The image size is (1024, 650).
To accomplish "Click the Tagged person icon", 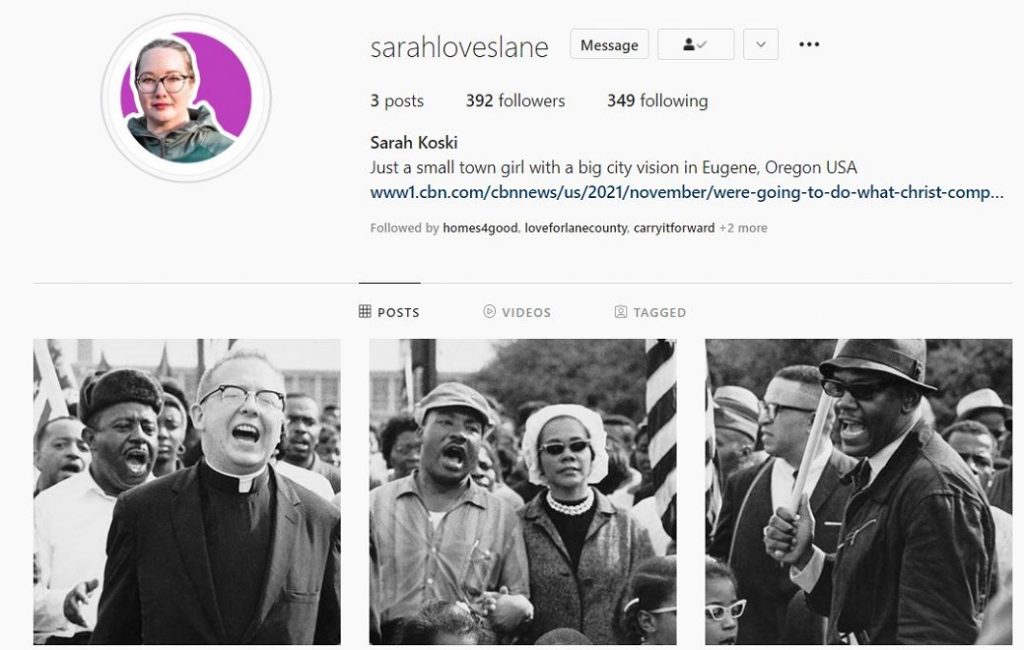I will 621,312.
